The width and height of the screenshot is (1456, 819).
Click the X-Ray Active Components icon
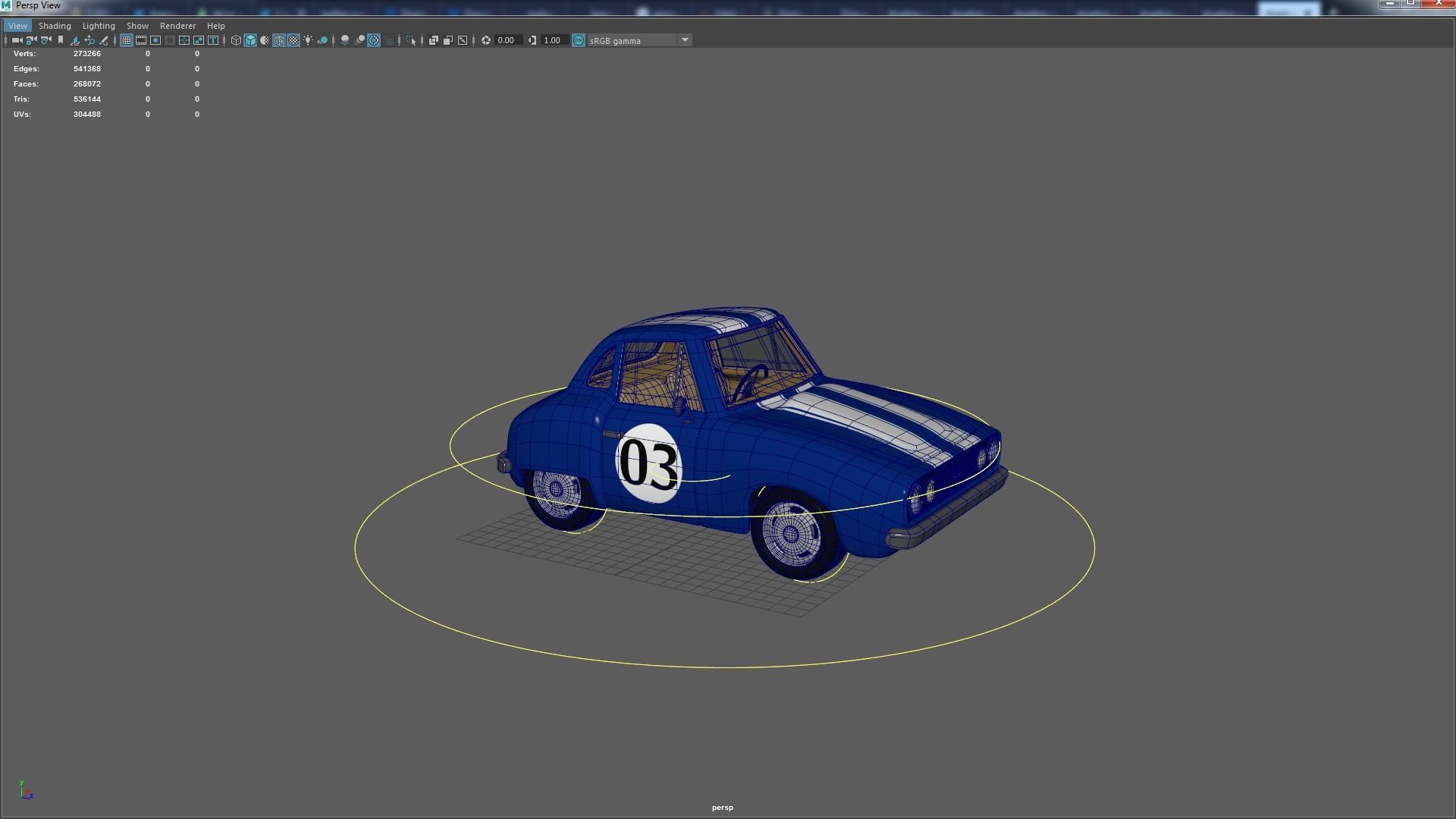448,40
